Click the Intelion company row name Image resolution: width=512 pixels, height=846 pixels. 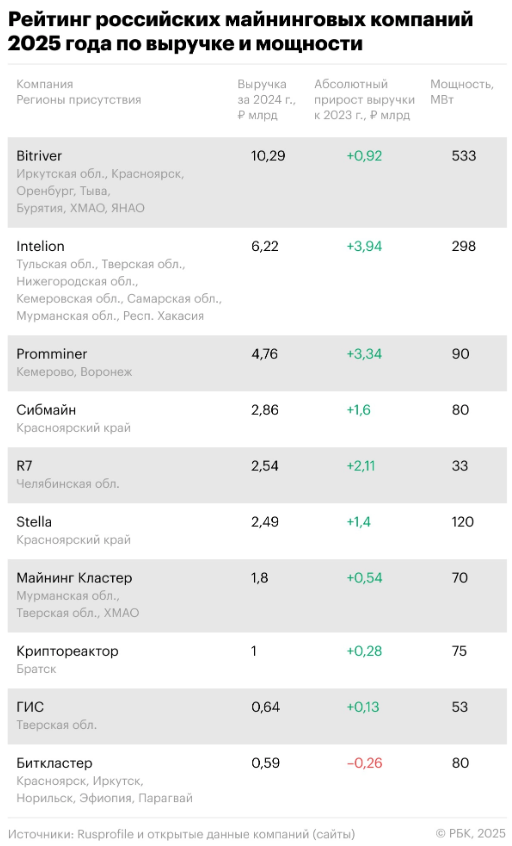40,246
